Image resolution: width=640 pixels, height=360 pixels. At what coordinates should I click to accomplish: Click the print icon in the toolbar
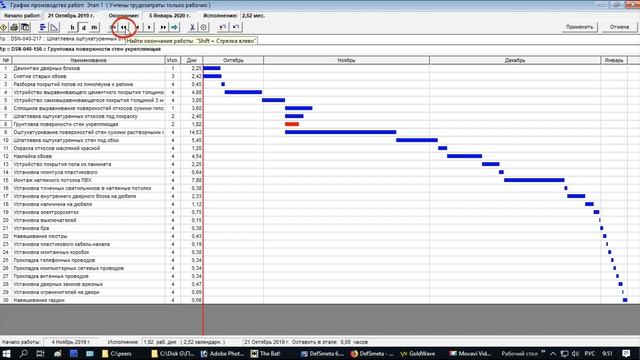click(x=14, y=27)
